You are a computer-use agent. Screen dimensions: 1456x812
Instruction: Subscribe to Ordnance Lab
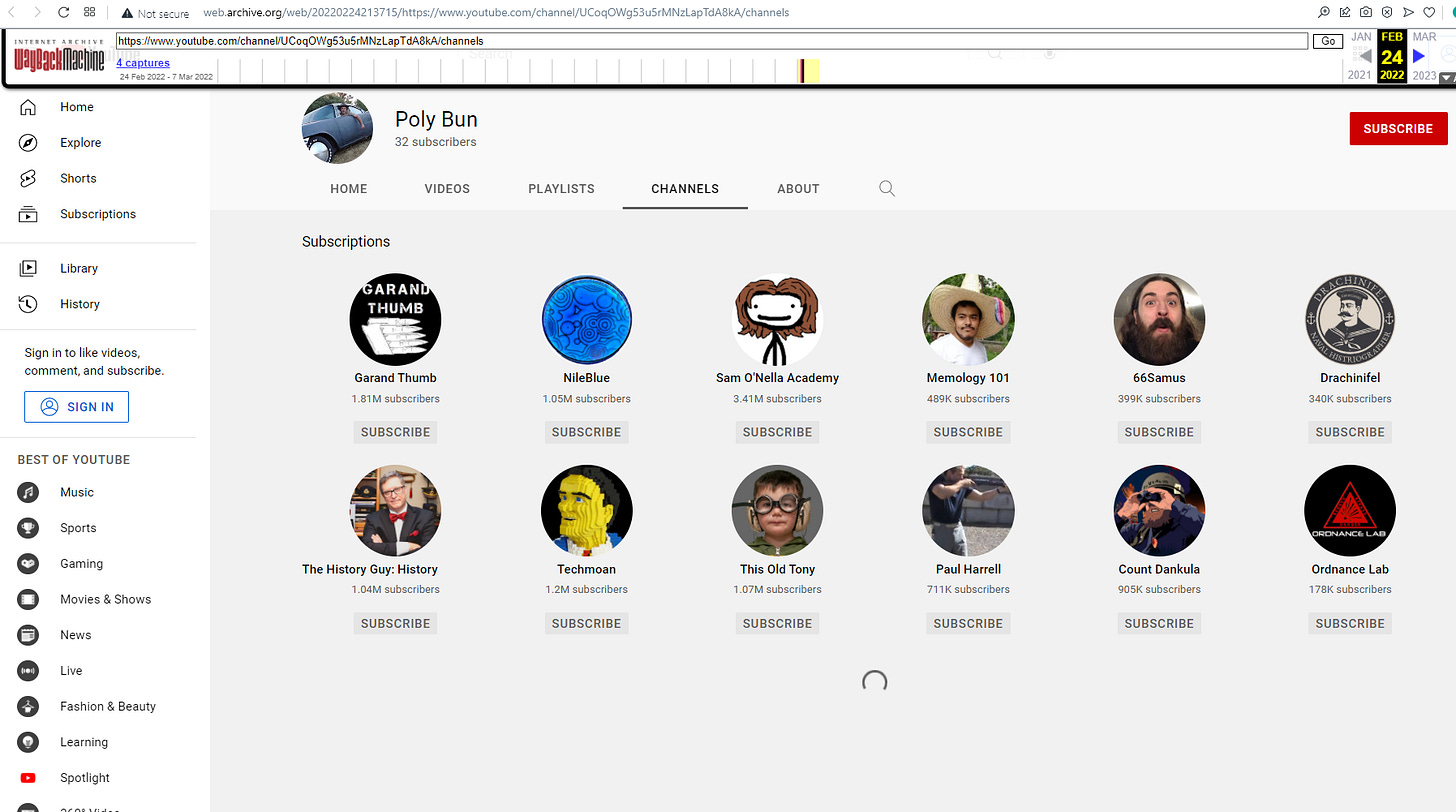[x=1350, y=623]
